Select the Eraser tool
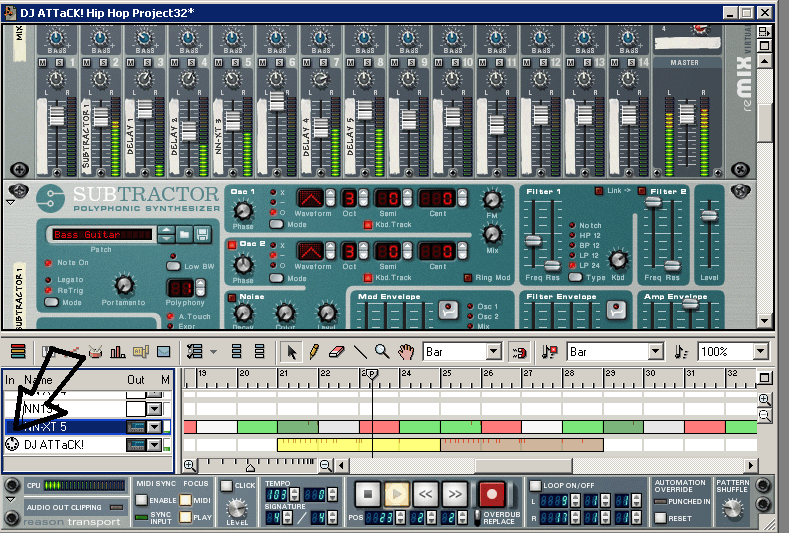Image resolution: width=789 pixels, height=533 pixels. tap(336, 351)
